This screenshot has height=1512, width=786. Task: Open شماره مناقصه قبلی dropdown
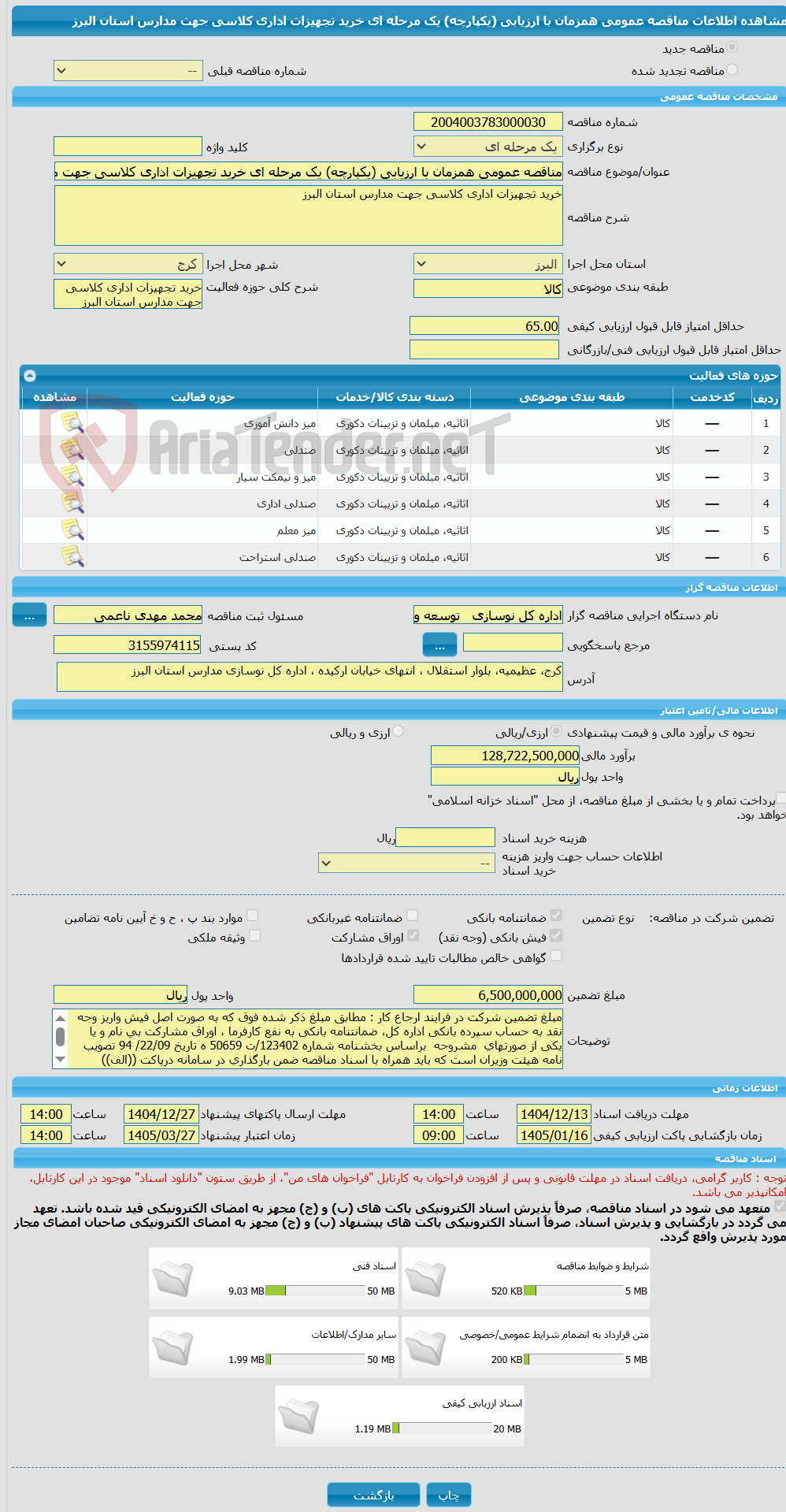point(128,71)
